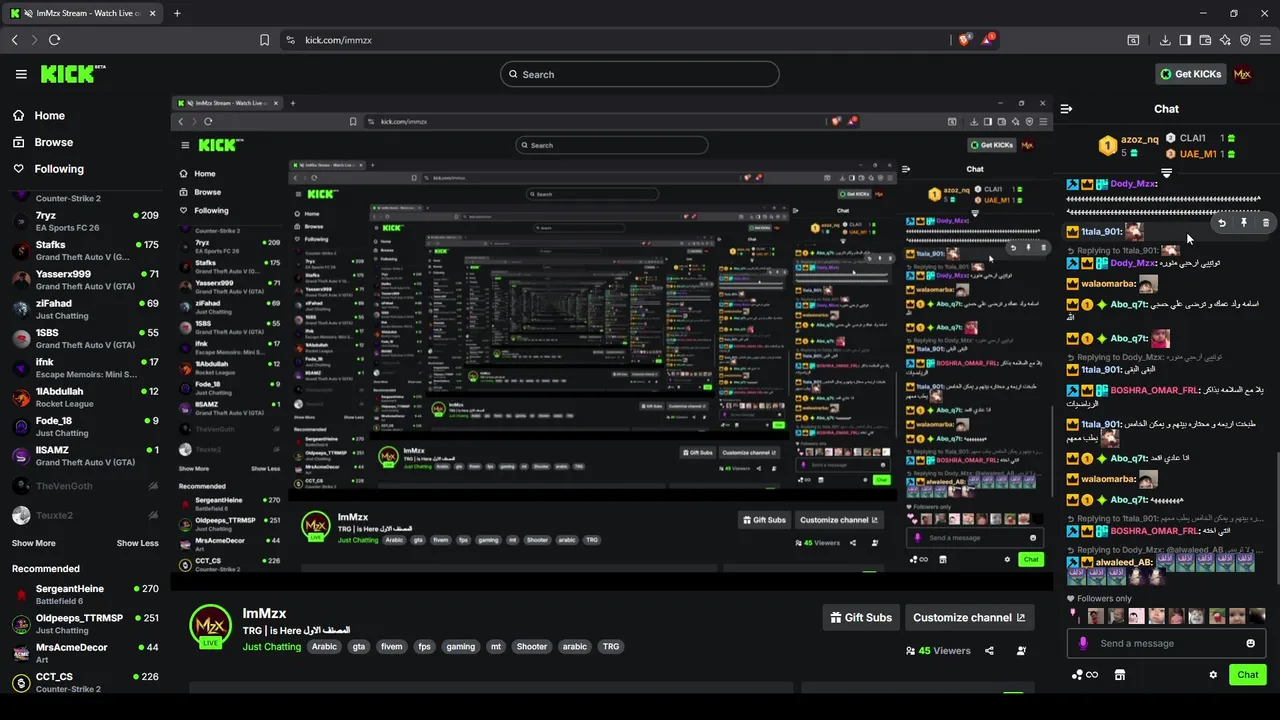Click green Chat send button
The image size is (1280, 720).
click(x=1247, y=675)
